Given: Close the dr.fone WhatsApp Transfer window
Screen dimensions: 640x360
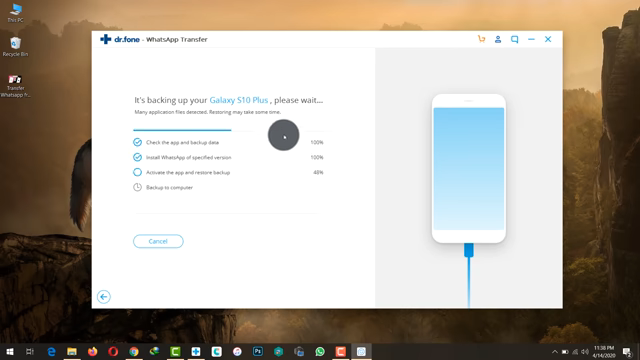Looking at the screenshot, I should tap(548, 39).
